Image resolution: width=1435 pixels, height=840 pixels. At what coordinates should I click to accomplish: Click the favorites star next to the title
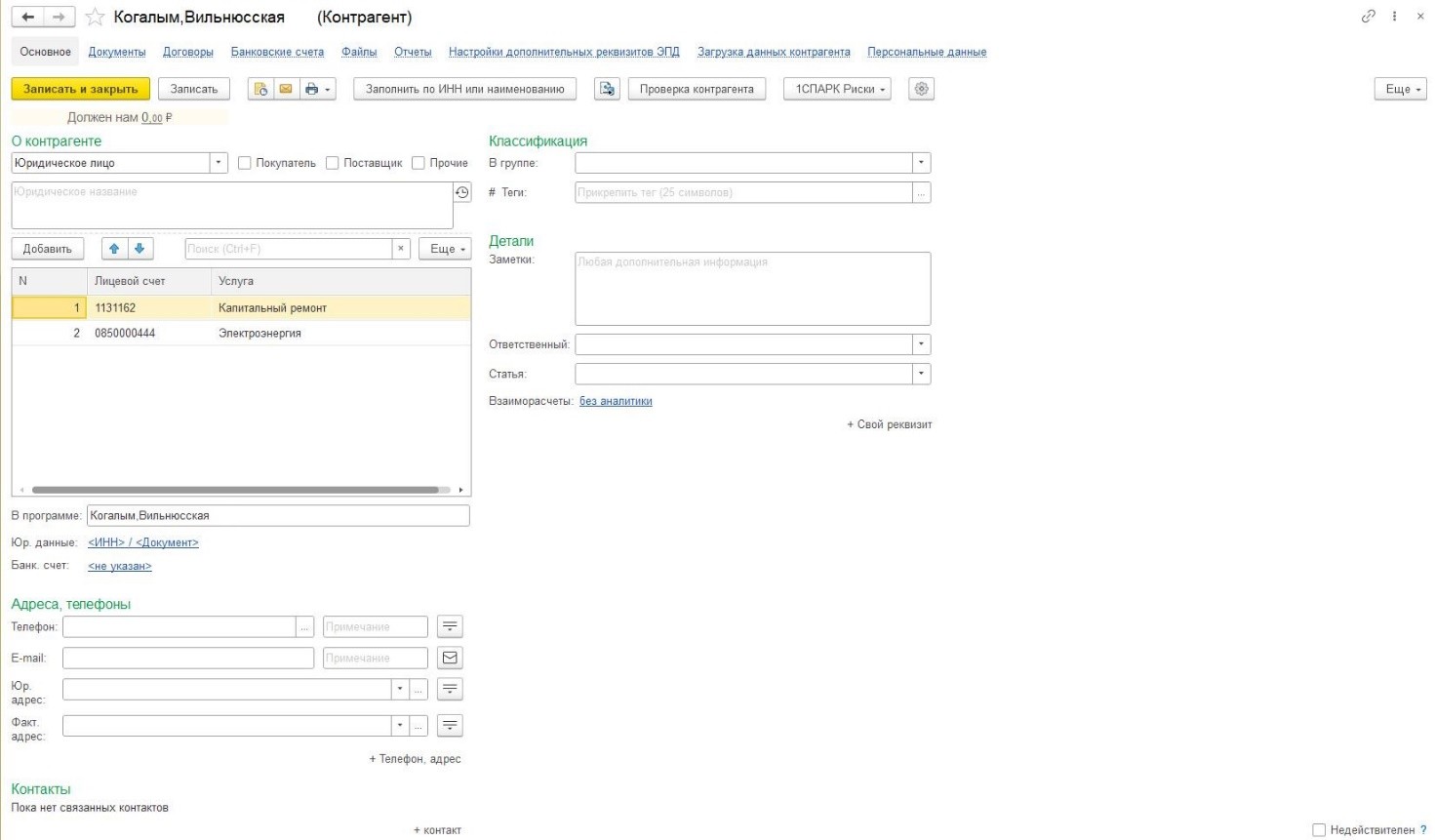(95, 18)
